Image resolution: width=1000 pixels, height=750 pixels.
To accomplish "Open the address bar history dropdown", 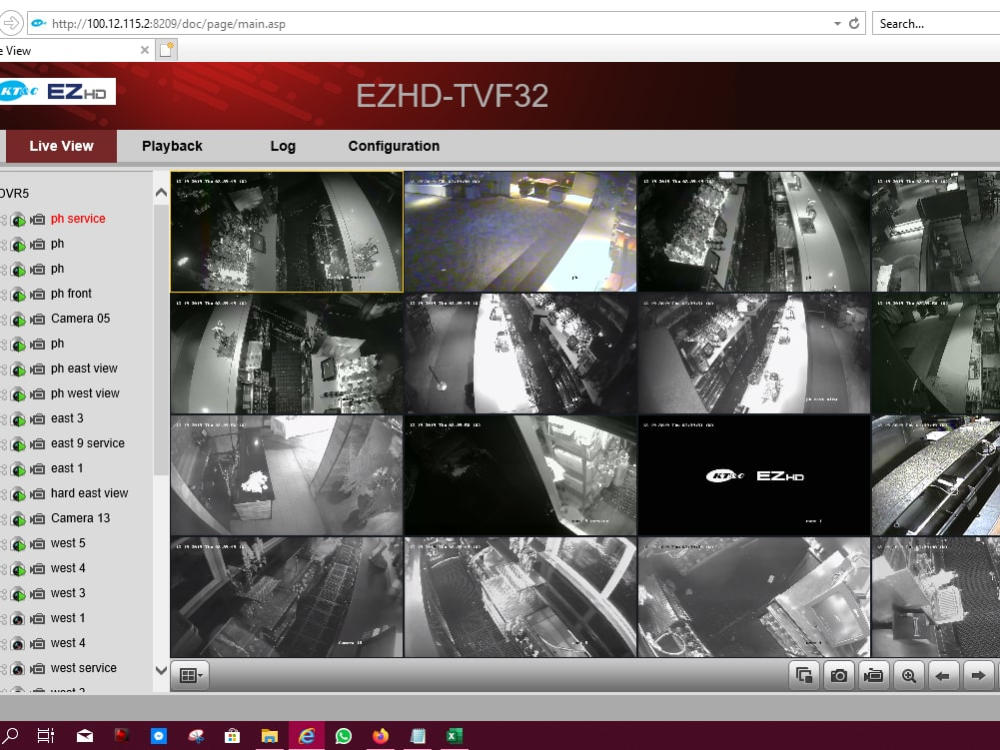I will (837, 24).
